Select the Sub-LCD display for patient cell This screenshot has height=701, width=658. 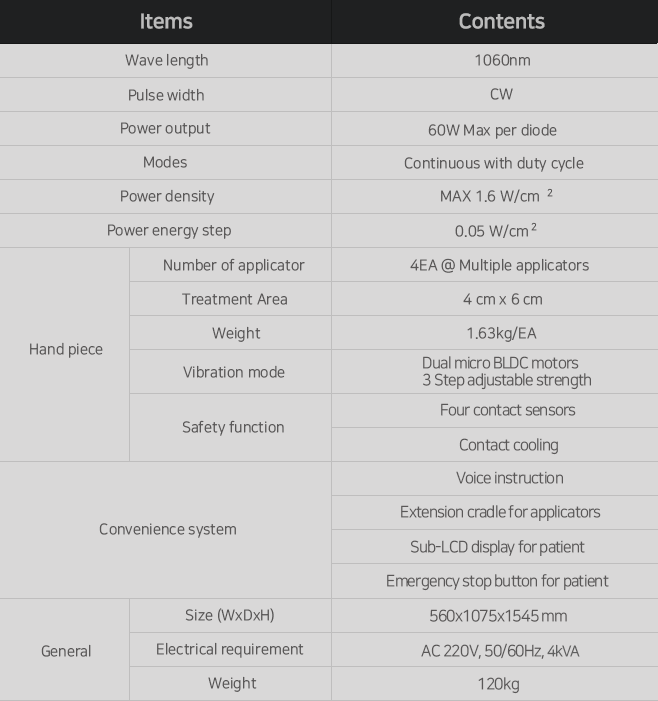(x=494, y=547)
